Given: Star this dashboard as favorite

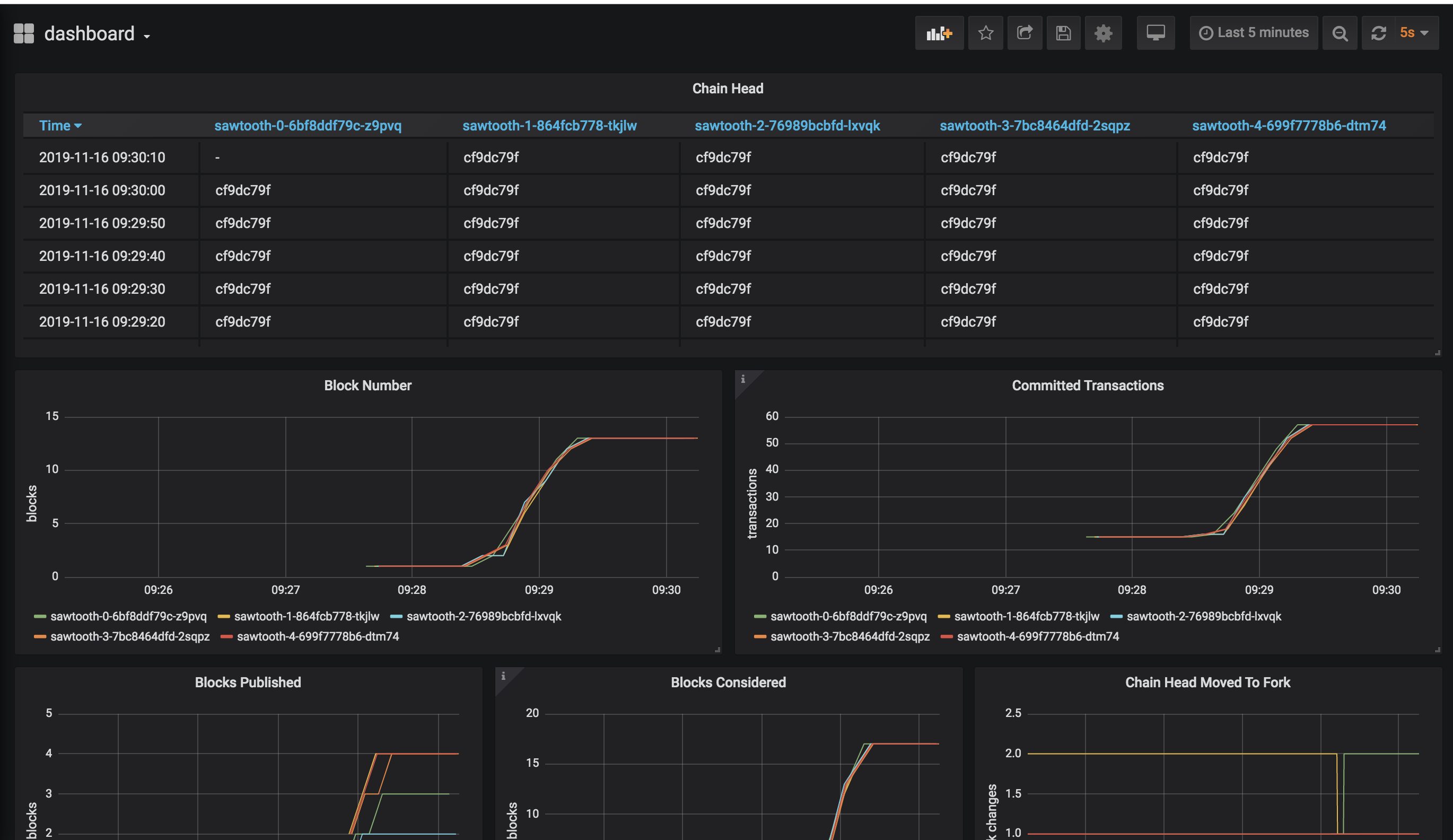Looking at the screenshot, I should [985, 33].
